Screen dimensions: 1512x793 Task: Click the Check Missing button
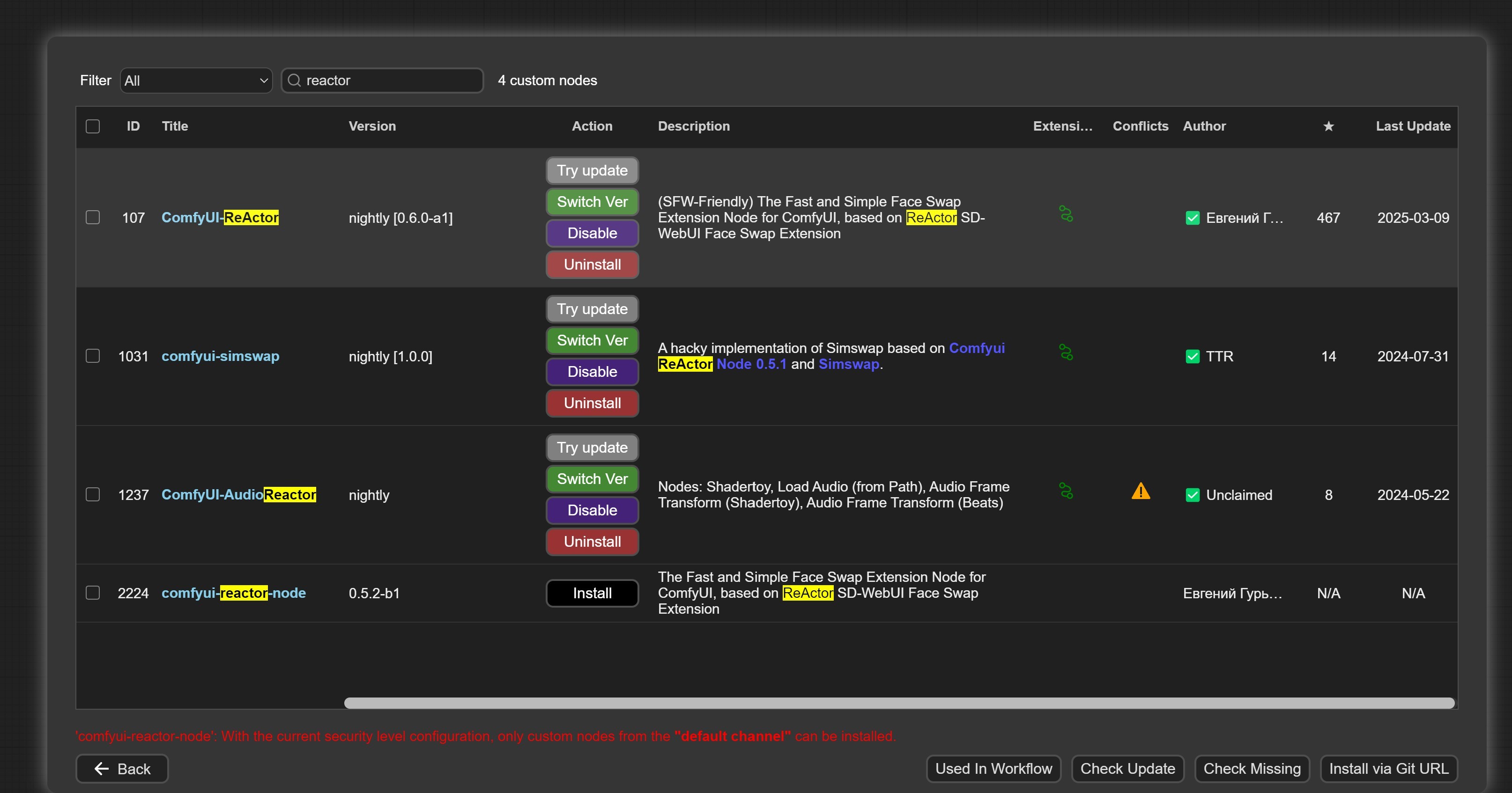click(x=1252, y=768)
